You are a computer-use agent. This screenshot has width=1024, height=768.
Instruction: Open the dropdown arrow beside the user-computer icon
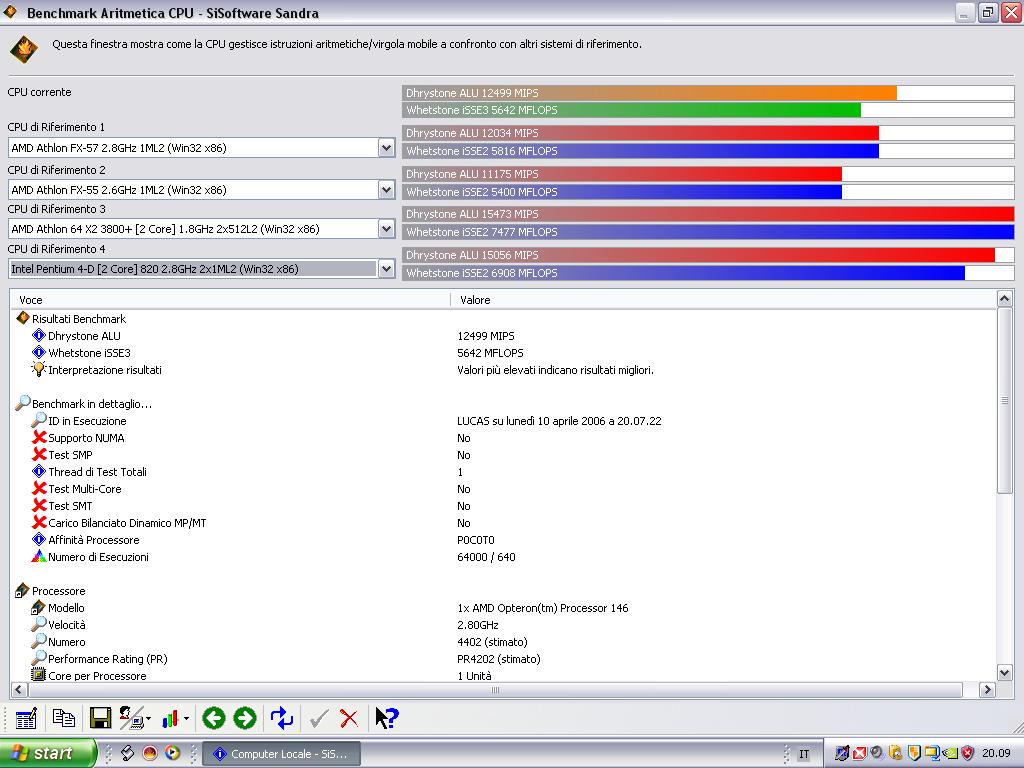149,719
